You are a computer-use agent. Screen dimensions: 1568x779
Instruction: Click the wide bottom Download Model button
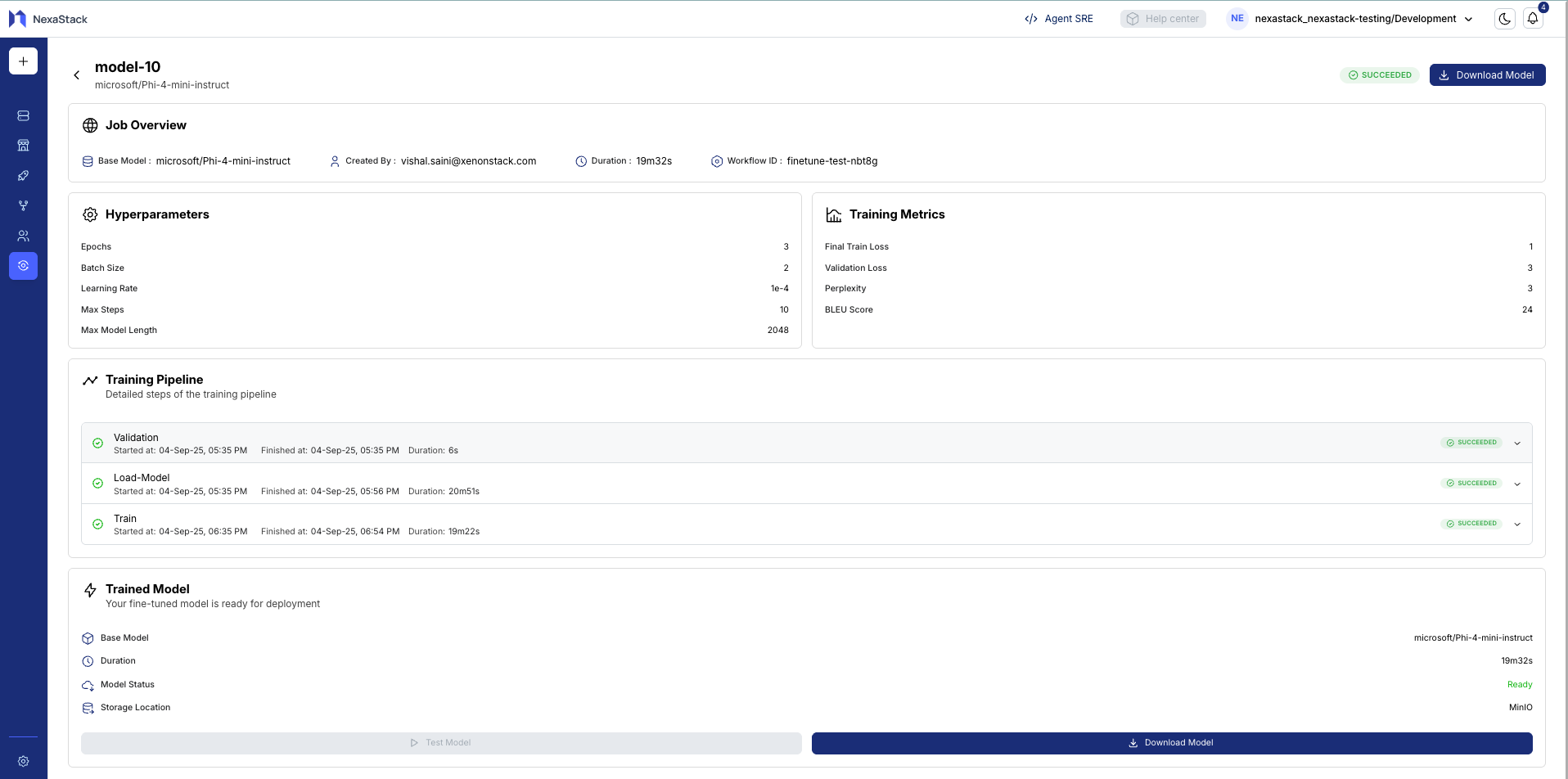pos(1171,743)
